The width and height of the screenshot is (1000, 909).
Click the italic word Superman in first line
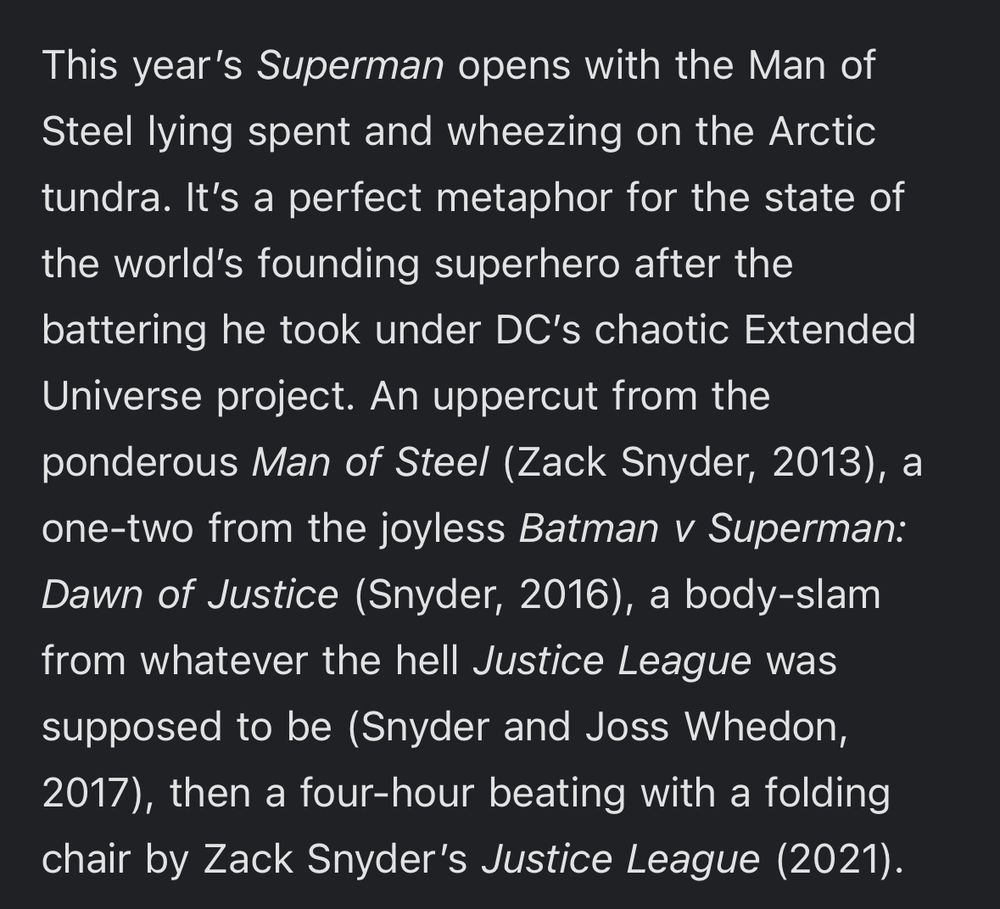tap(349, 66)
